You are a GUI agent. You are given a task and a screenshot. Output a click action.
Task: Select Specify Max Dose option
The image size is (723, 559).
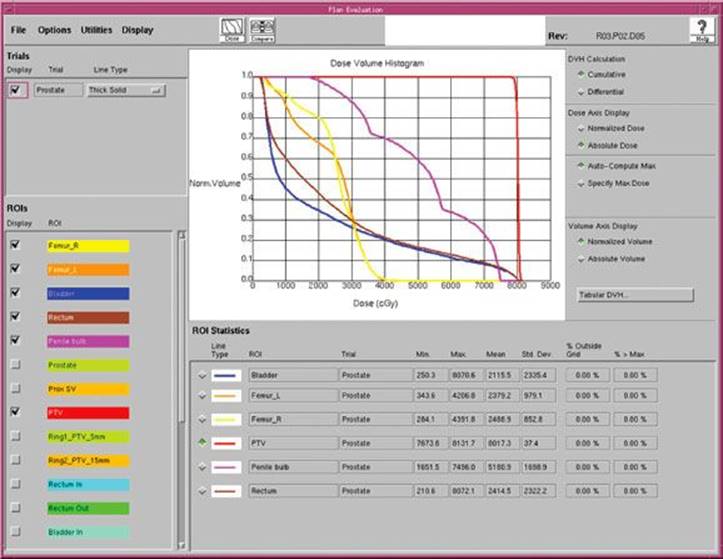[581, 183]
